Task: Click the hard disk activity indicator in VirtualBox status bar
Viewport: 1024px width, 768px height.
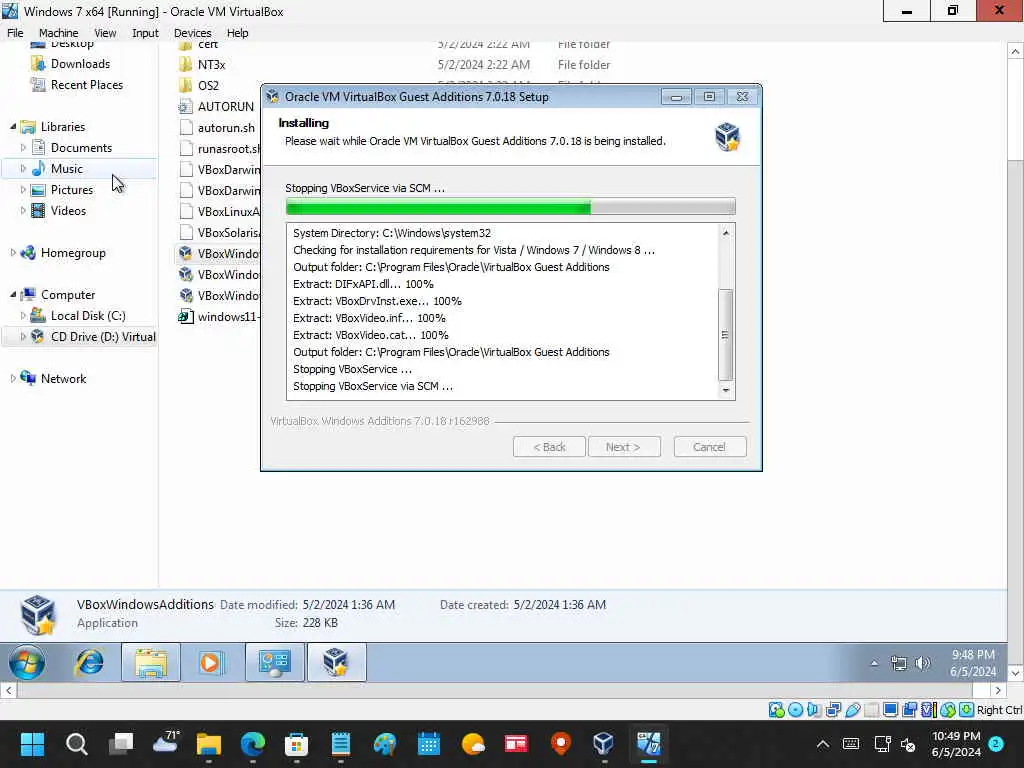Action: pos(776,710)
